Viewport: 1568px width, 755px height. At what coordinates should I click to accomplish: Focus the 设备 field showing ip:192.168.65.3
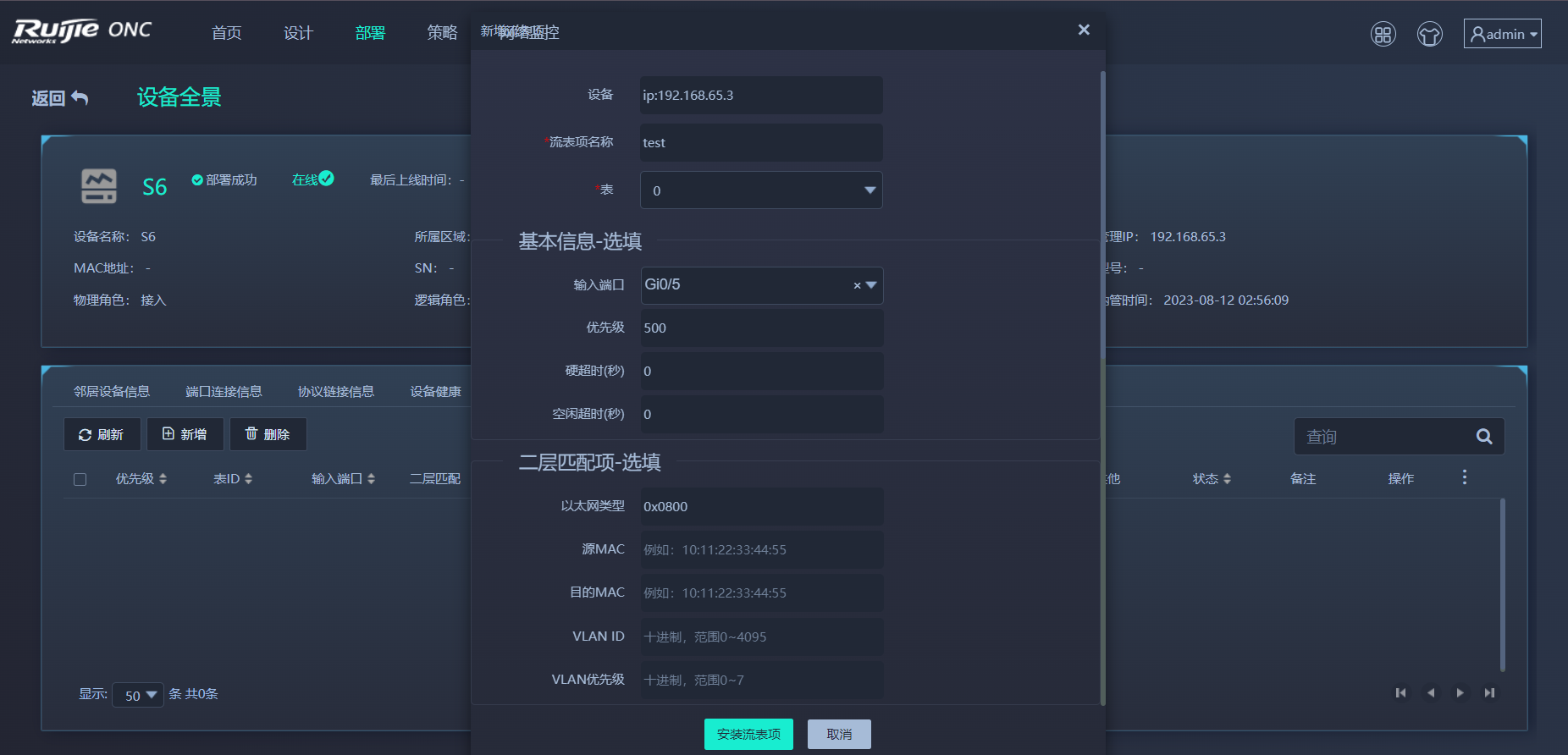(761, 95)
